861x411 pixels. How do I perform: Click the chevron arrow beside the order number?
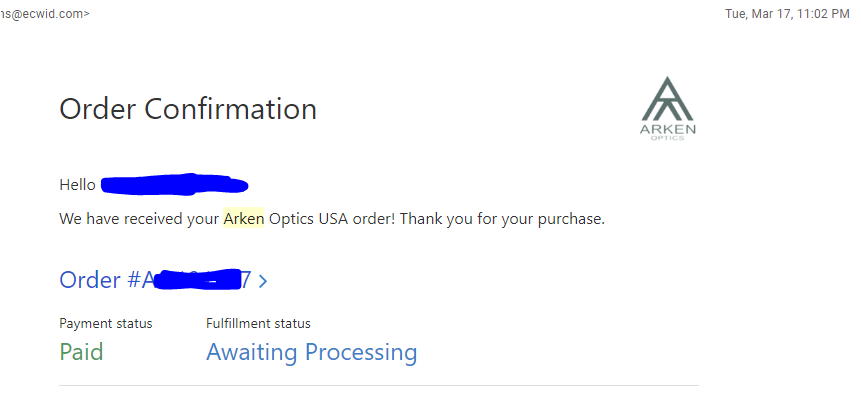pyautogui.click(x=263, y=281)
